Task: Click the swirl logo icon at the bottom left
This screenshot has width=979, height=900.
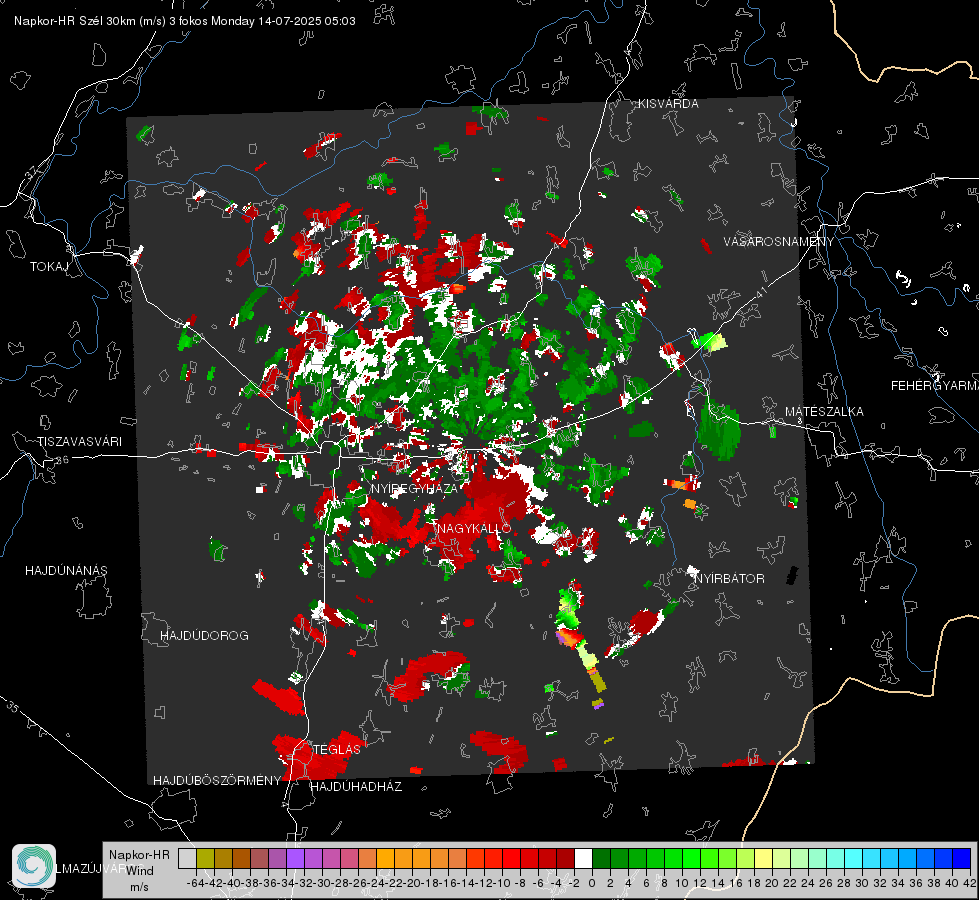Action: click(34, 866)
